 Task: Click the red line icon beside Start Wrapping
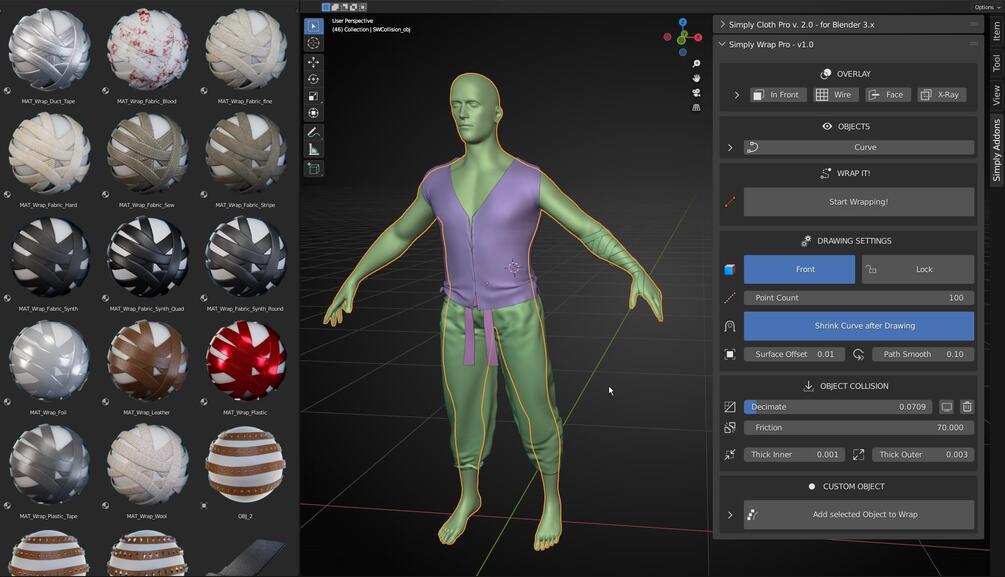click(729, 202)
